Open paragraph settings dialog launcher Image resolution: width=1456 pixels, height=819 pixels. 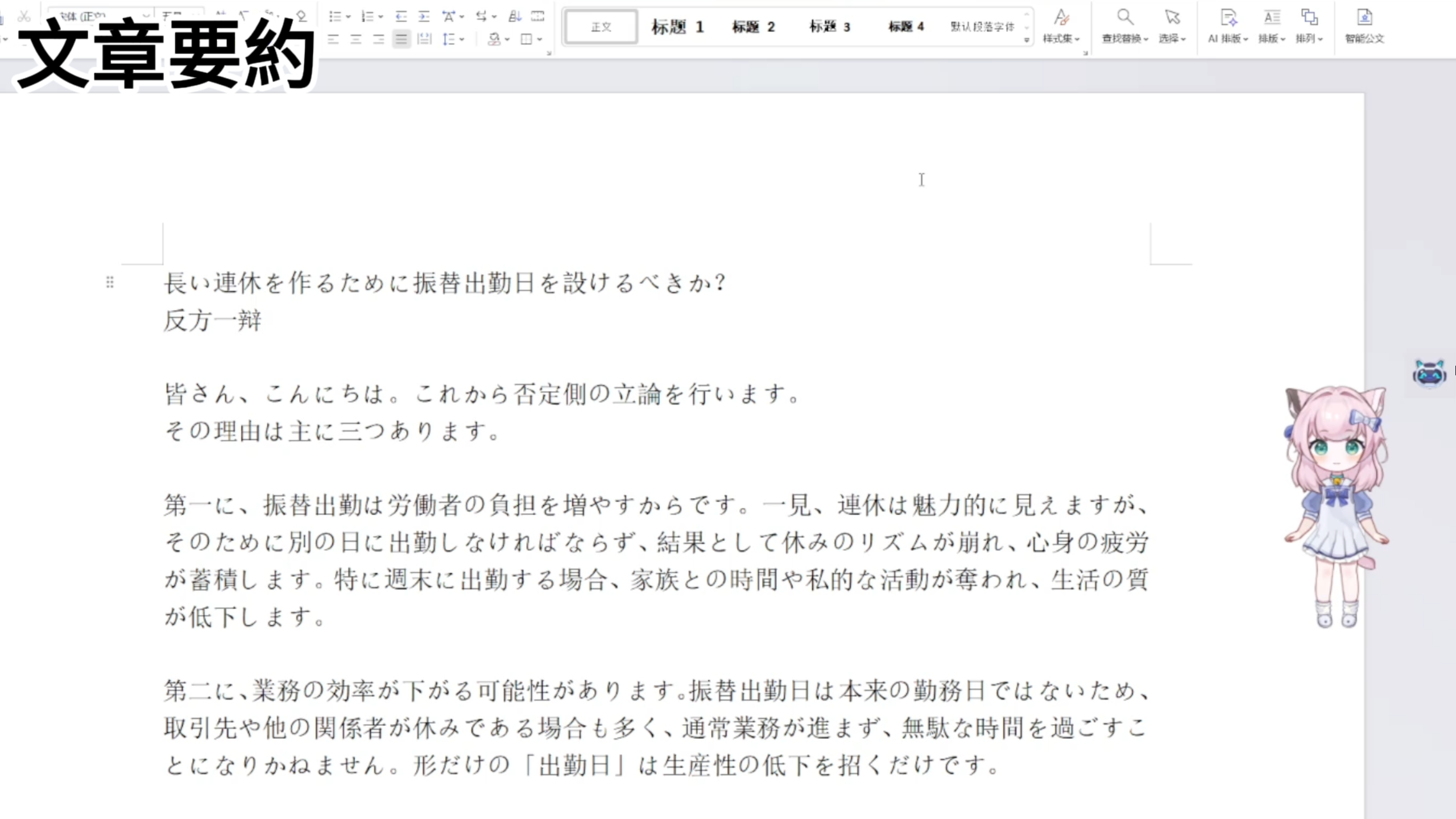[549, 53]
